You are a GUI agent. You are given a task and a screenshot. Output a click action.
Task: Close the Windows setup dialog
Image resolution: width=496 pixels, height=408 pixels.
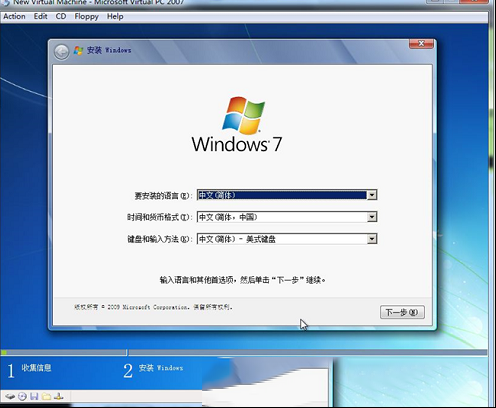(x=421, y=44)
